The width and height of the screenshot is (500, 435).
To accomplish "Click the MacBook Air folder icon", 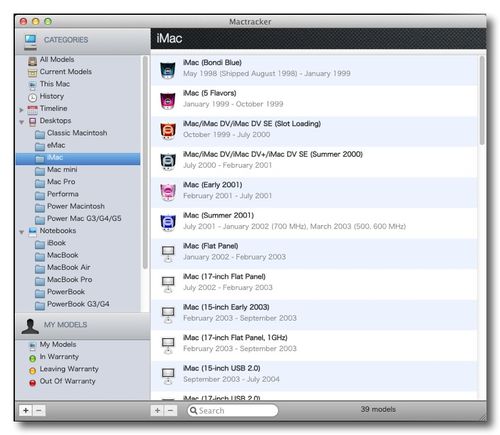I will point(40,269).
